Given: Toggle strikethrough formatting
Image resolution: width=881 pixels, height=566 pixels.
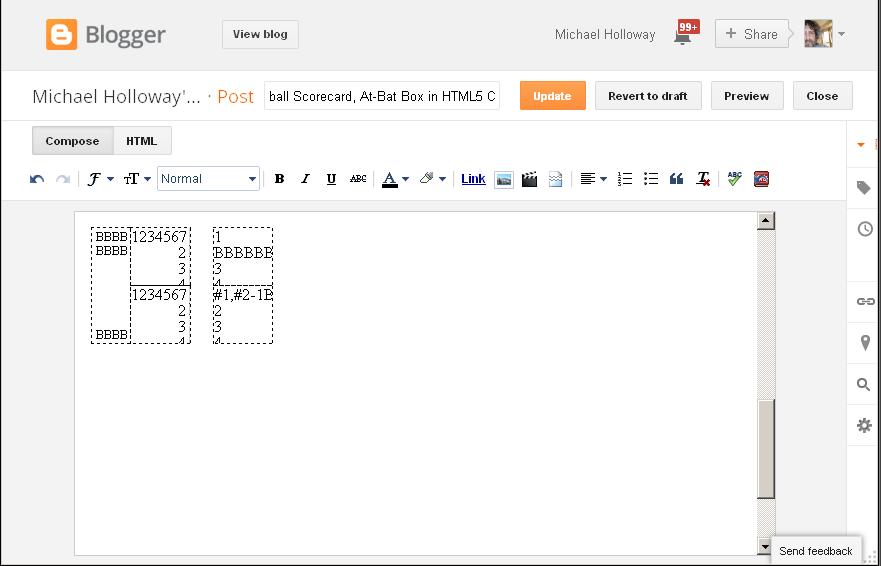Looking at the screenshot, I should 358,179.
